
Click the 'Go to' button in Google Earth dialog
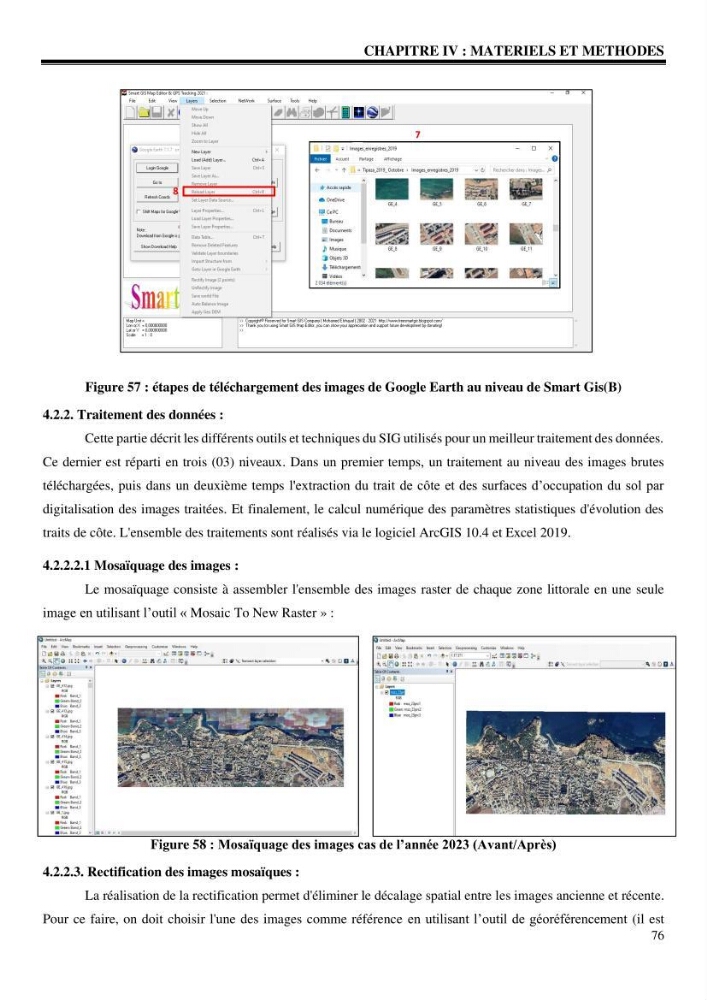[x=157, y=182]
